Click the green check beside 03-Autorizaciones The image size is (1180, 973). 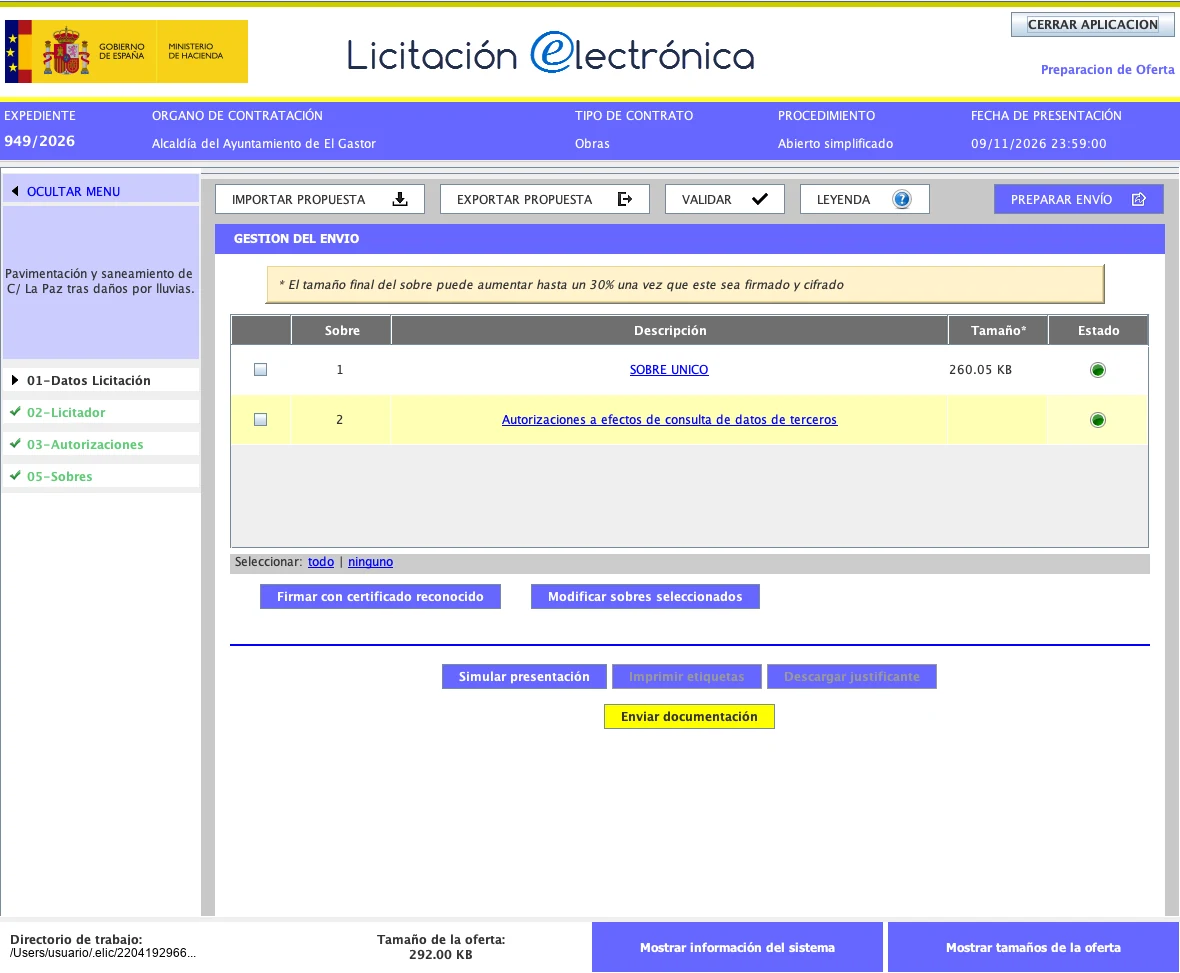point(15,444)
